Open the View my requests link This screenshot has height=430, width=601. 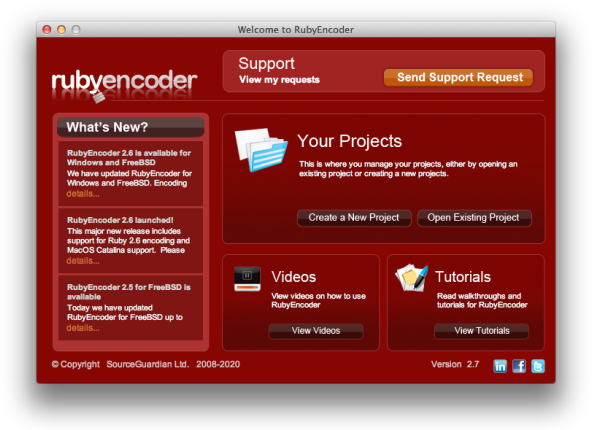[x=279, y=80]
